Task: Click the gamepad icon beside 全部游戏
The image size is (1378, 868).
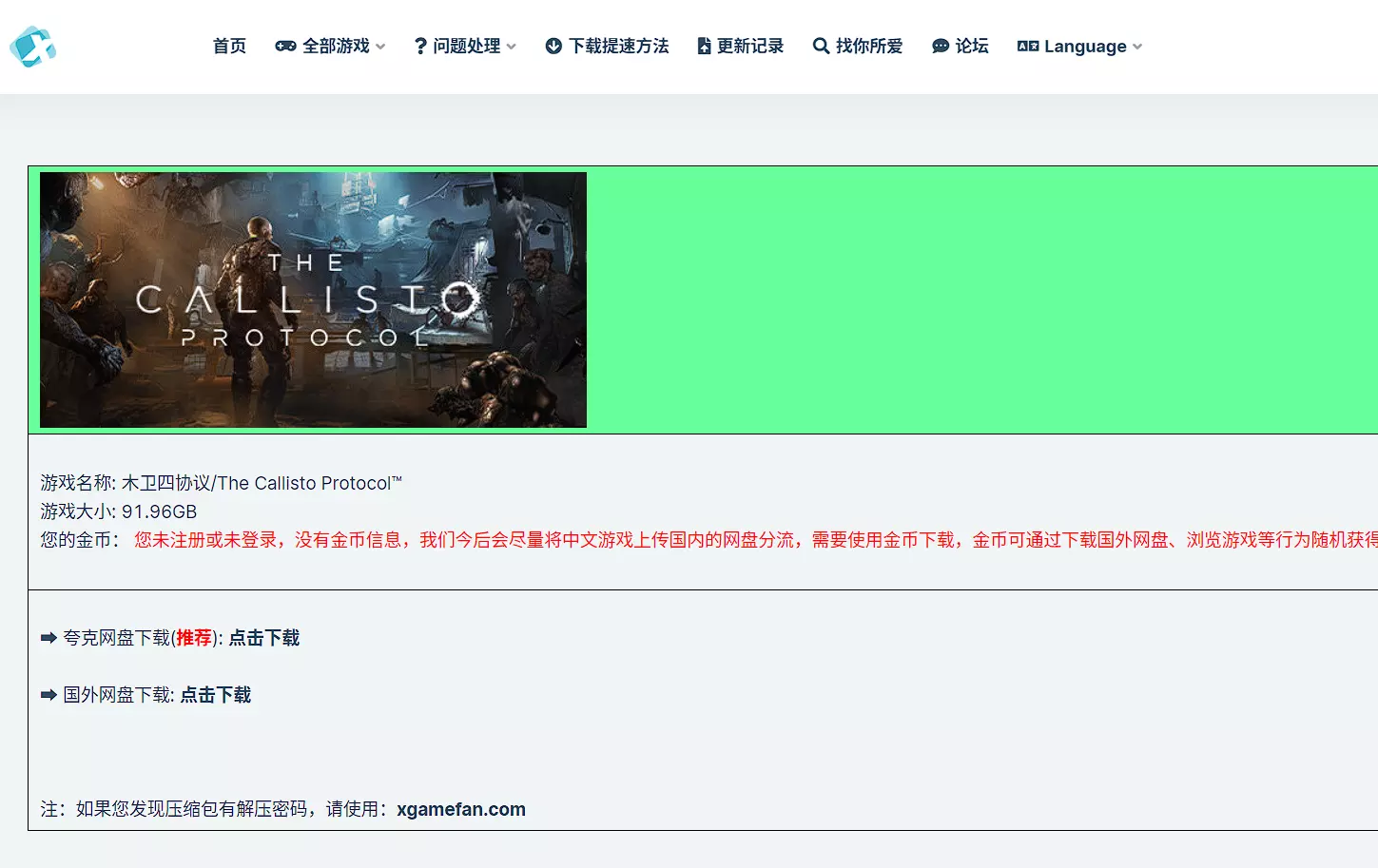Action: click(x=285, y=47)
